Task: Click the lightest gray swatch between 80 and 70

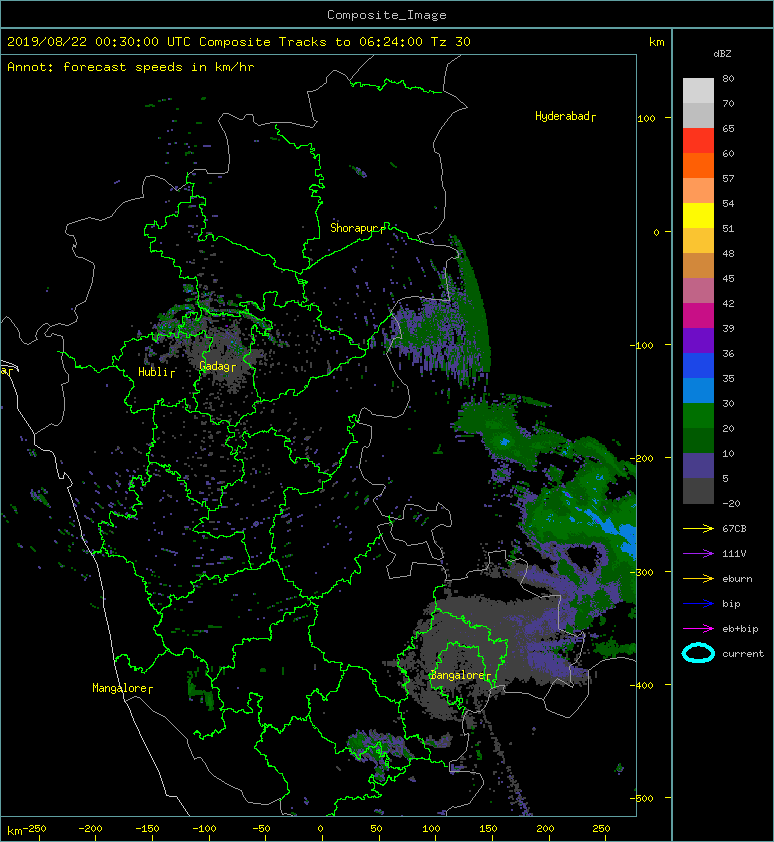Action: [x=698, y=91]
